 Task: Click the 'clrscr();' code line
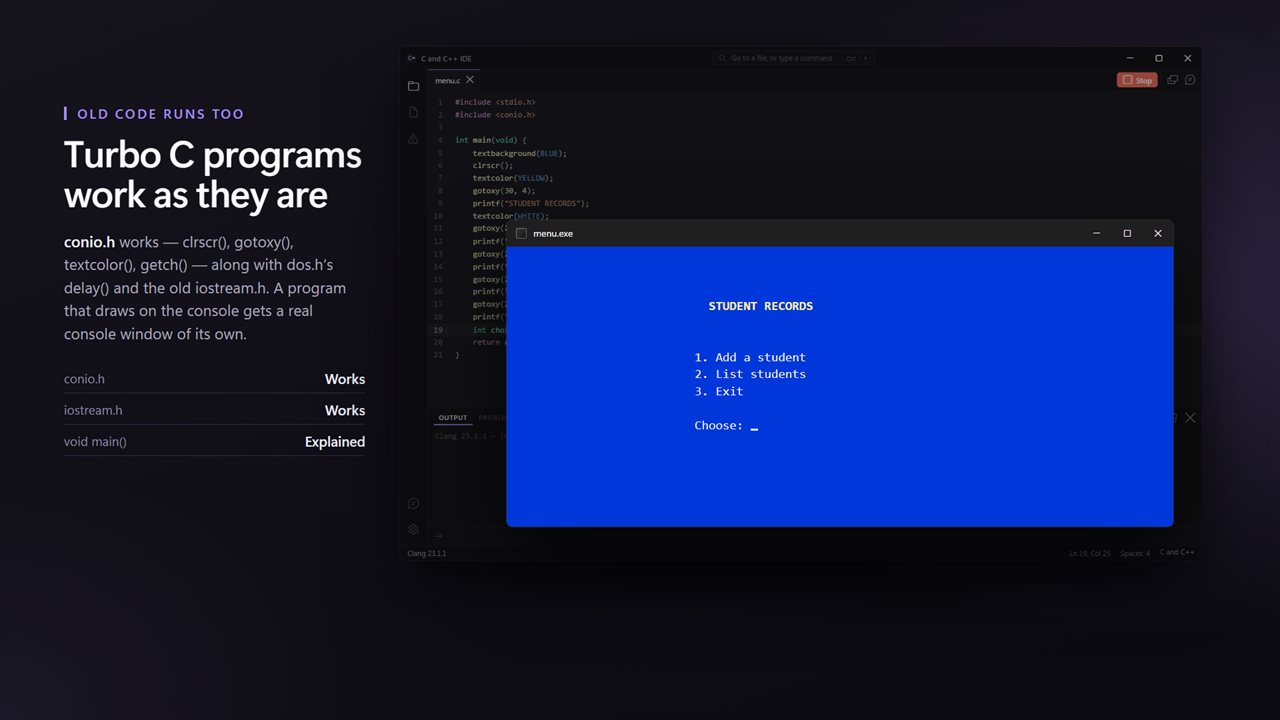pyautogui.click(x=493, y=165)
